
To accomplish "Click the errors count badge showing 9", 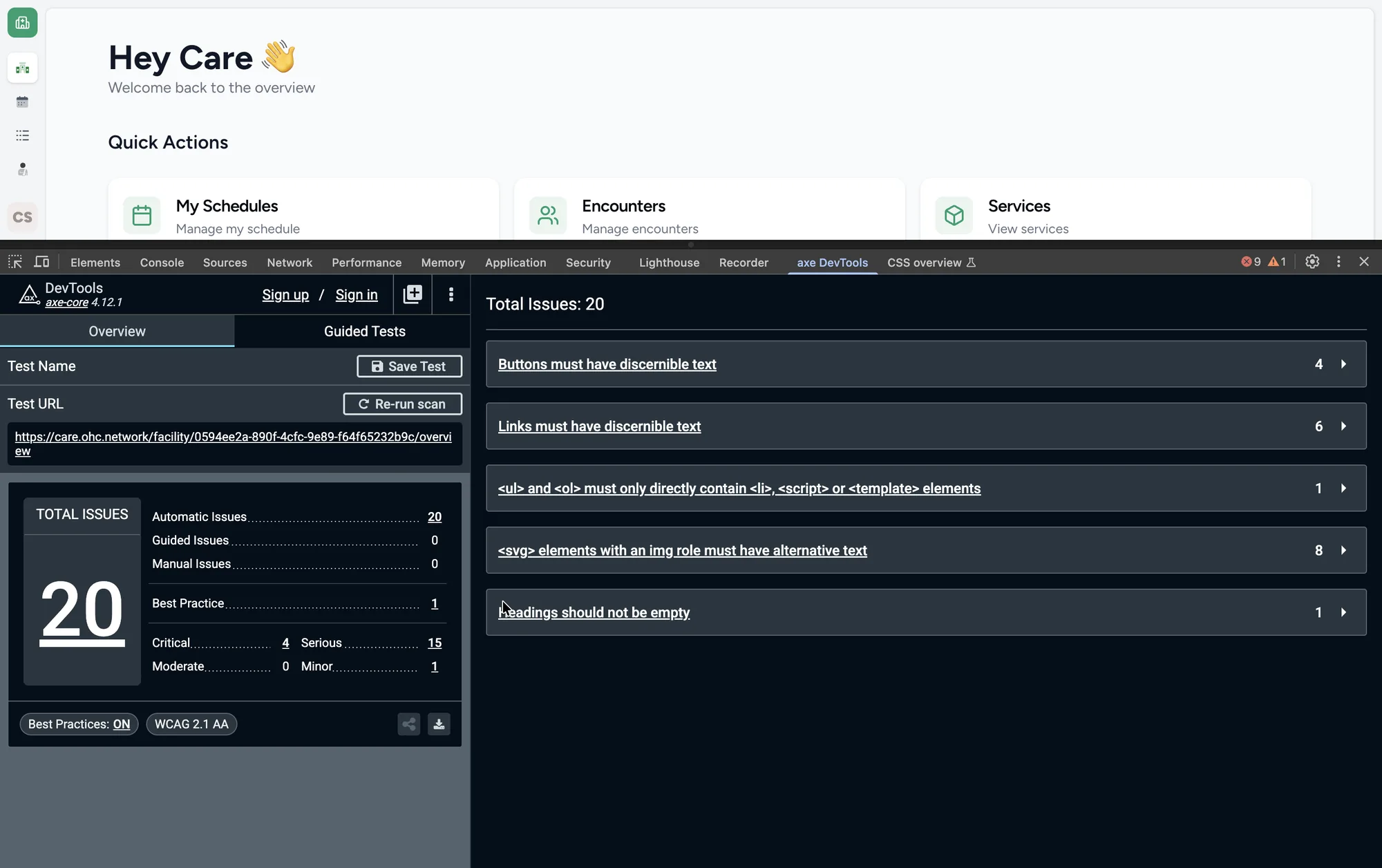I will pyautogui.click(x=1251, y=262).
